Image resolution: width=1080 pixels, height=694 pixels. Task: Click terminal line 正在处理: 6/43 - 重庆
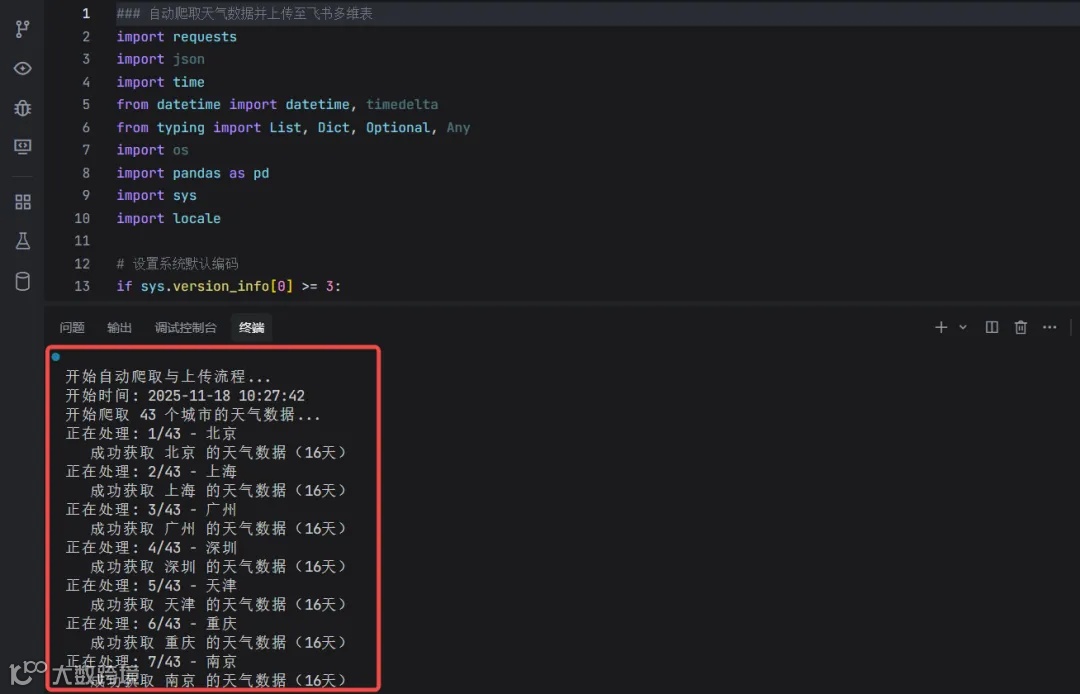coord(151,623)
